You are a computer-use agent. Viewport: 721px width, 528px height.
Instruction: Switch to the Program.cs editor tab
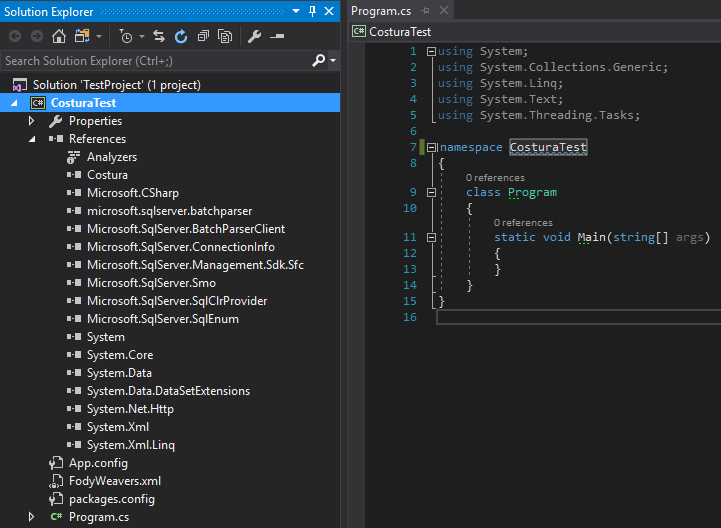tap(381, 11)
